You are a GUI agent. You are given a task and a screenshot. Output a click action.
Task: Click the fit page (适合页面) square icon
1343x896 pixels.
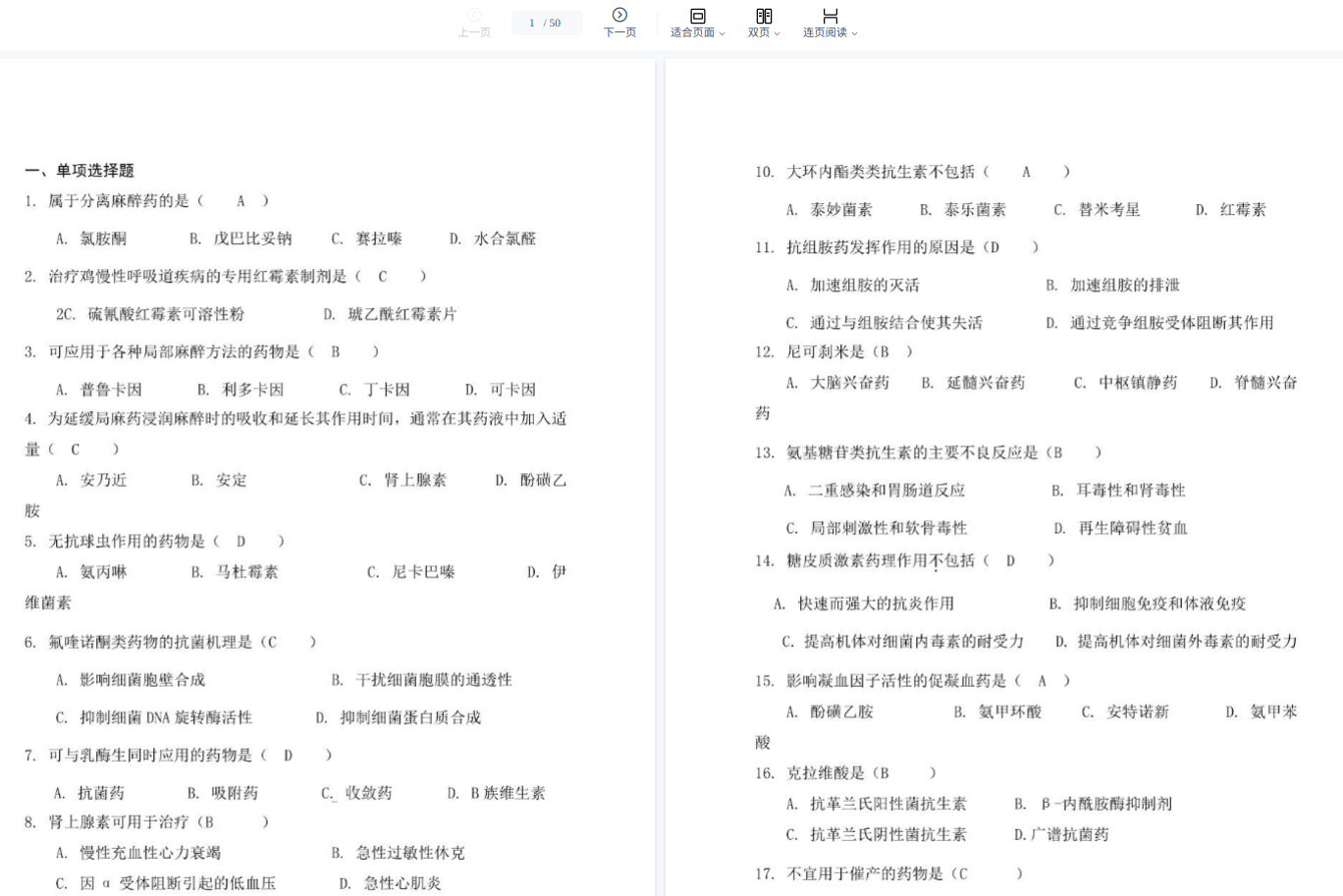coord(697,16)
